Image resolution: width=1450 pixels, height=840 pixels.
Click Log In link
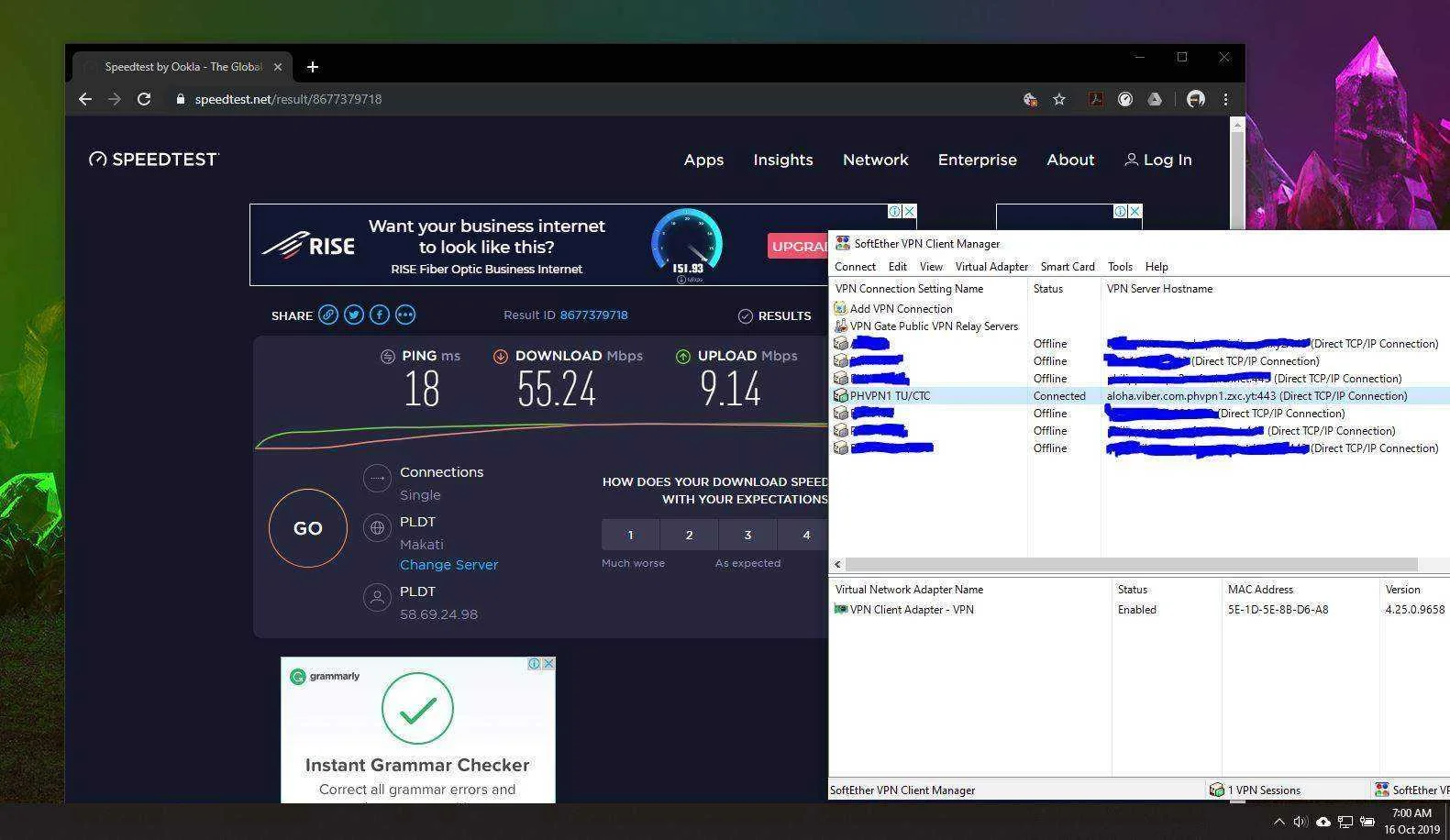[1158, 160]
